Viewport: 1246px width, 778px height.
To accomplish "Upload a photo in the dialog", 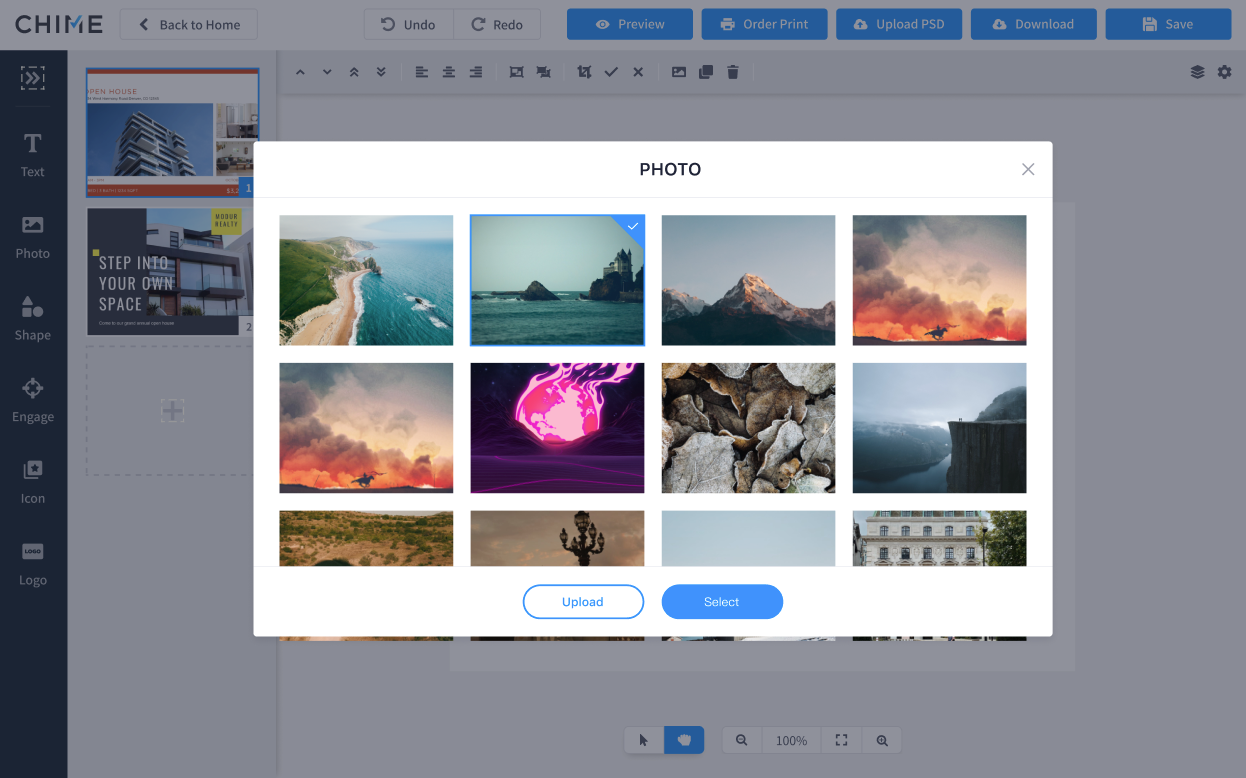I will [583, 602].
